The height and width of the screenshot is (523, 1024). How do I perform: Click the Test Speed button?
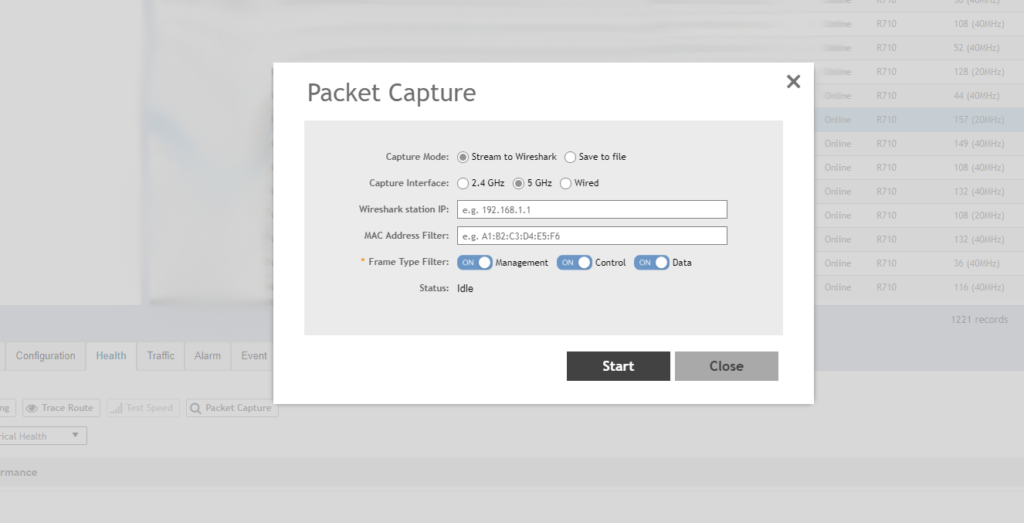(x=142, y=408)
